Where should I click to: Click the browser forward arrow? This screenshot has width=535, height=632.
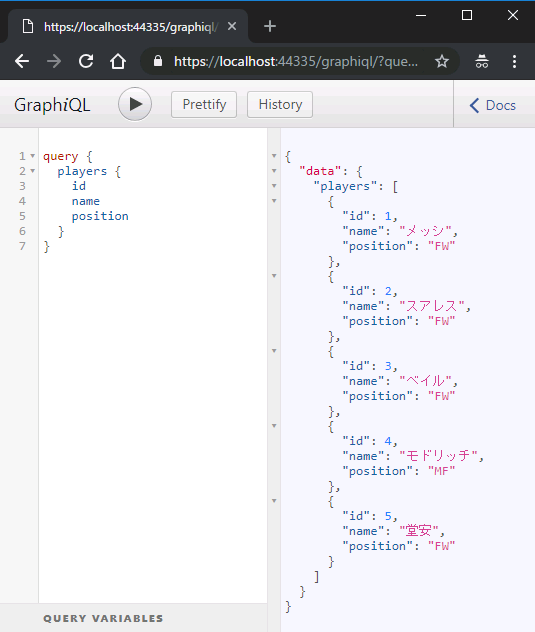pyautogui.click(x=54, y=62)
